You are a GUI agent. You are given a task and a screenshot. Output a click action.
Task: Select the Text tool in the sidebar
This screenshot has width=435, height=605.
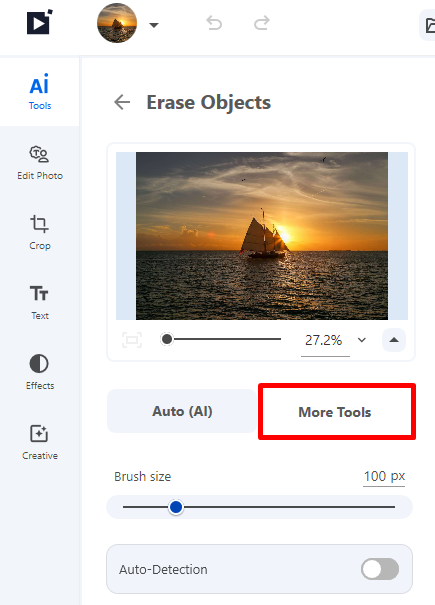(x=40, y=302)
